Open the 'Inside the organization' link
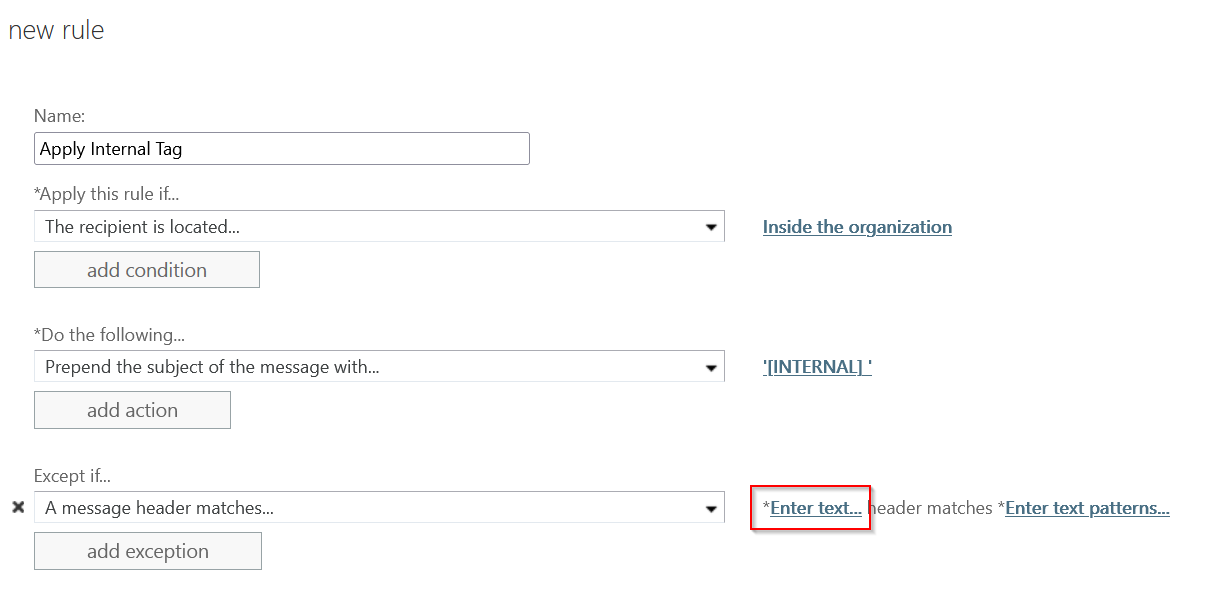The height and width of the screenshot is (593, 1210). tap(857, 227)
